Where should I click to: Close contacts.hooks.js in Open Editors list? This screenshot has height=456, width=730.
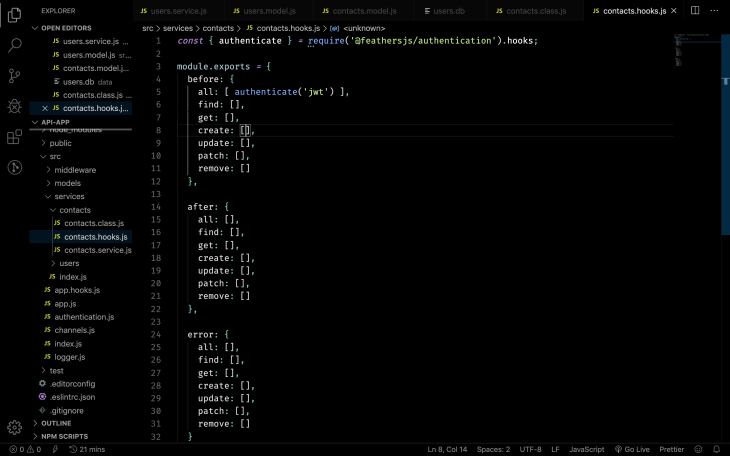[x=43, y=108]
